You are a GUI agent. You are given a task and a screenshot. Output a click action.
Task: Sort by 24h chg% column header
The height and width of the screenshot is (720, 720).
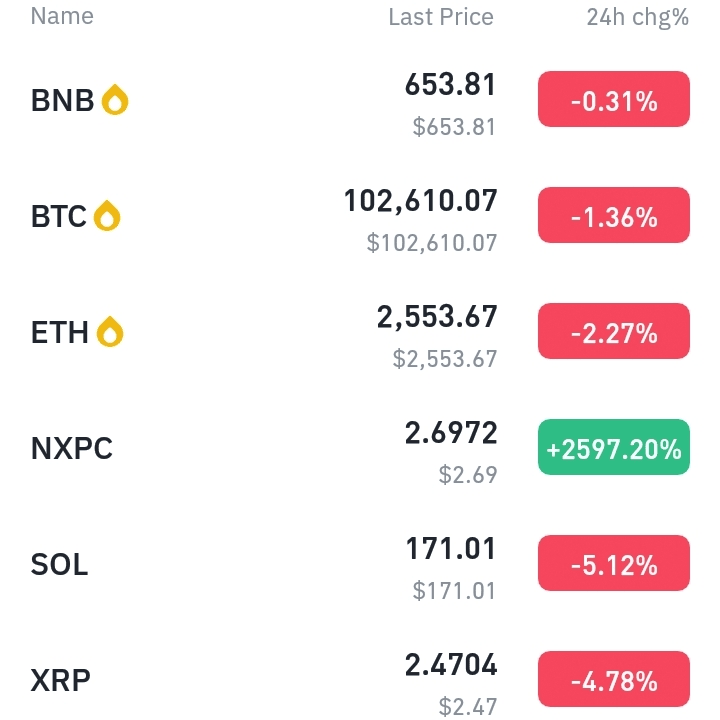[x=638, y=17]
